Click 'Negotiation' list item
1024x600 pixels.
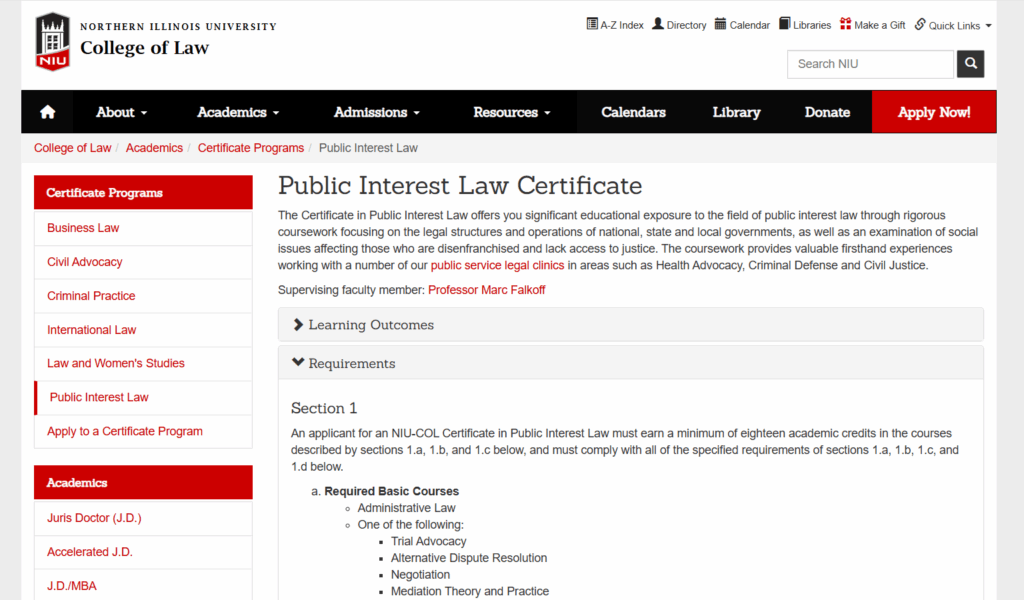[420, 575]
